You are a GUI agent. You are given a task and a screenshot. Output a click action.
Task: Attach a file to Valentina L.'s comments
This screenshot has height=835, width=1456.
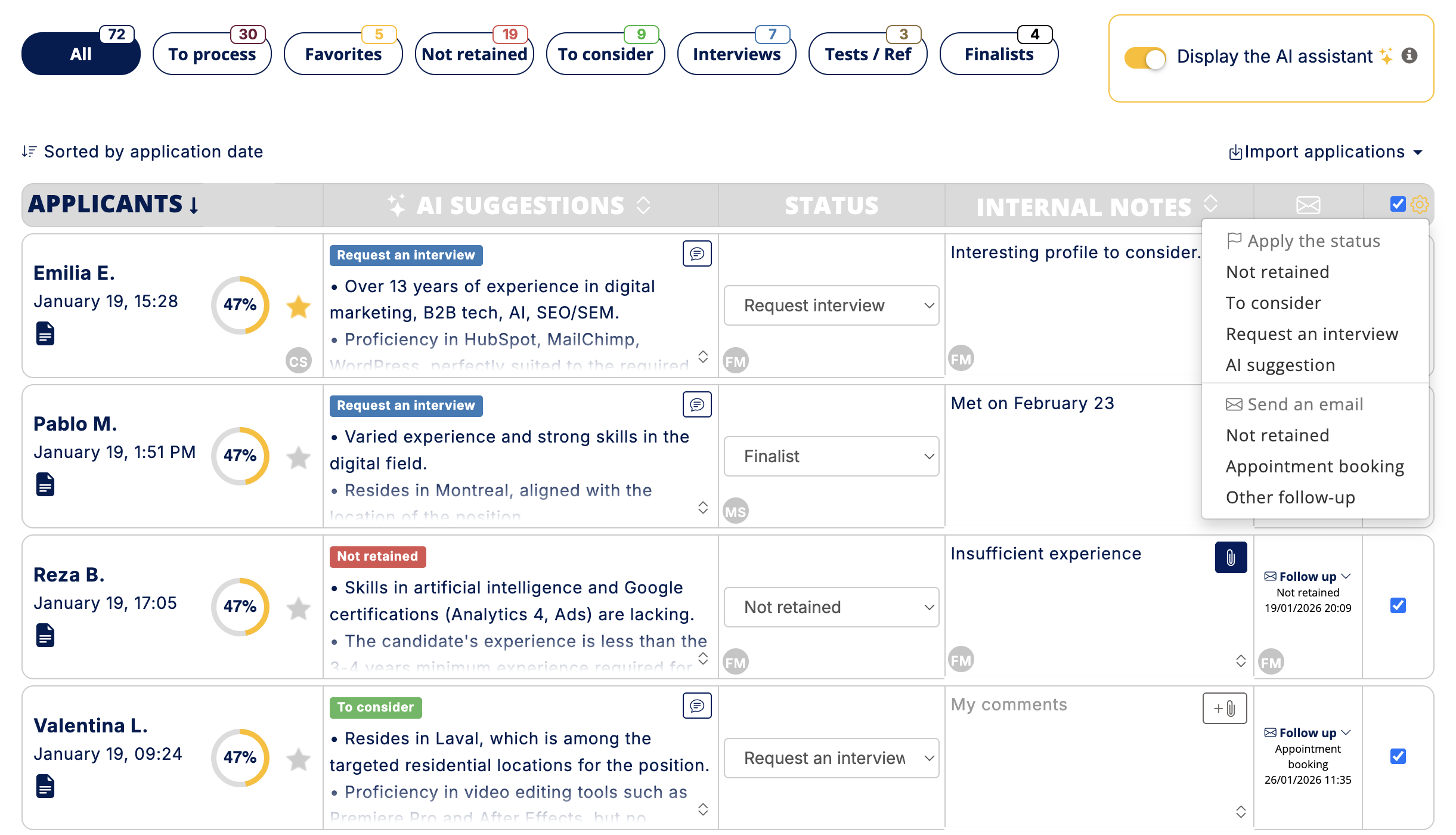(1223, 708)
